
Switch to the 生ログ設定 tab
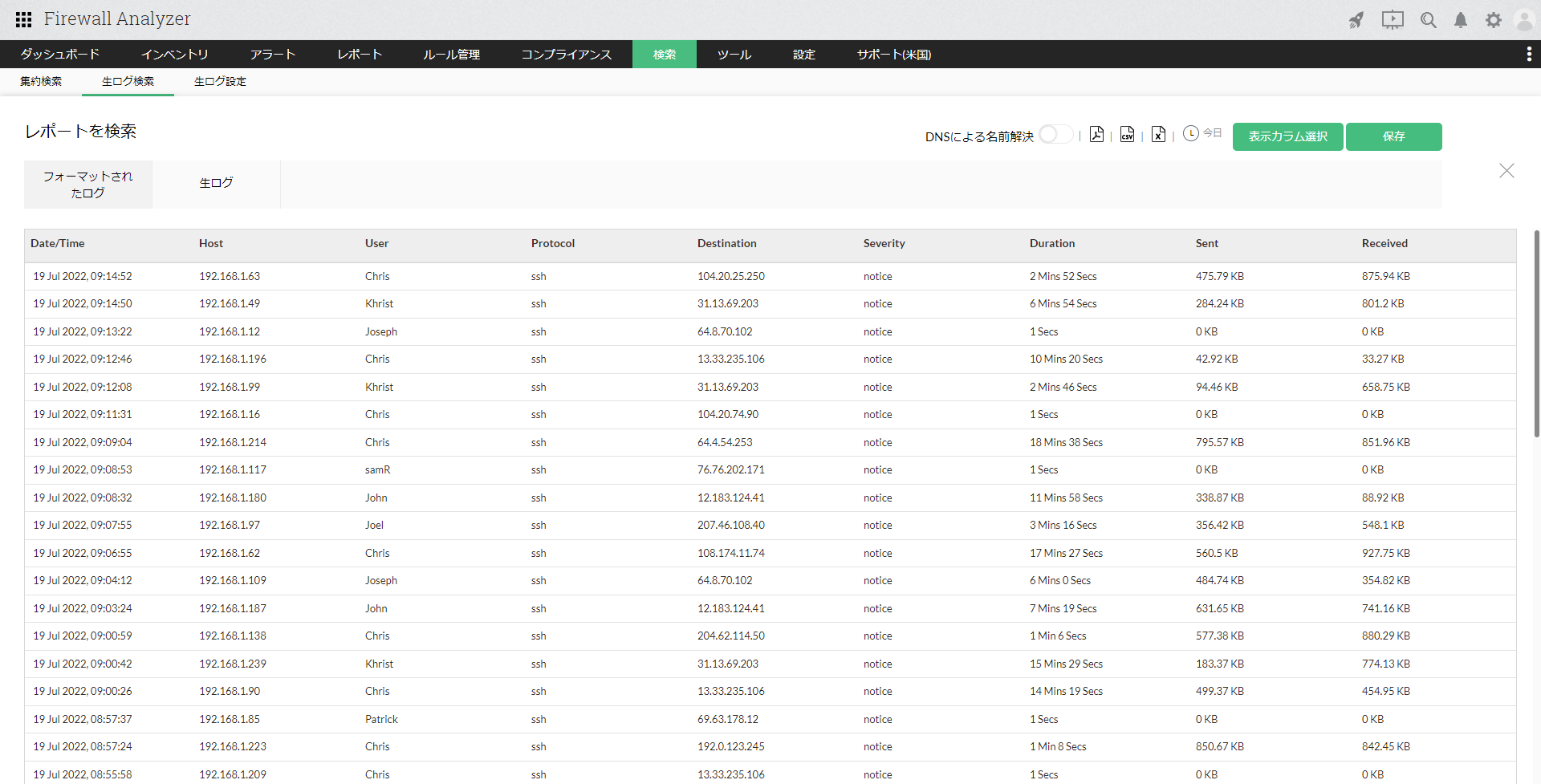[220, 82]
